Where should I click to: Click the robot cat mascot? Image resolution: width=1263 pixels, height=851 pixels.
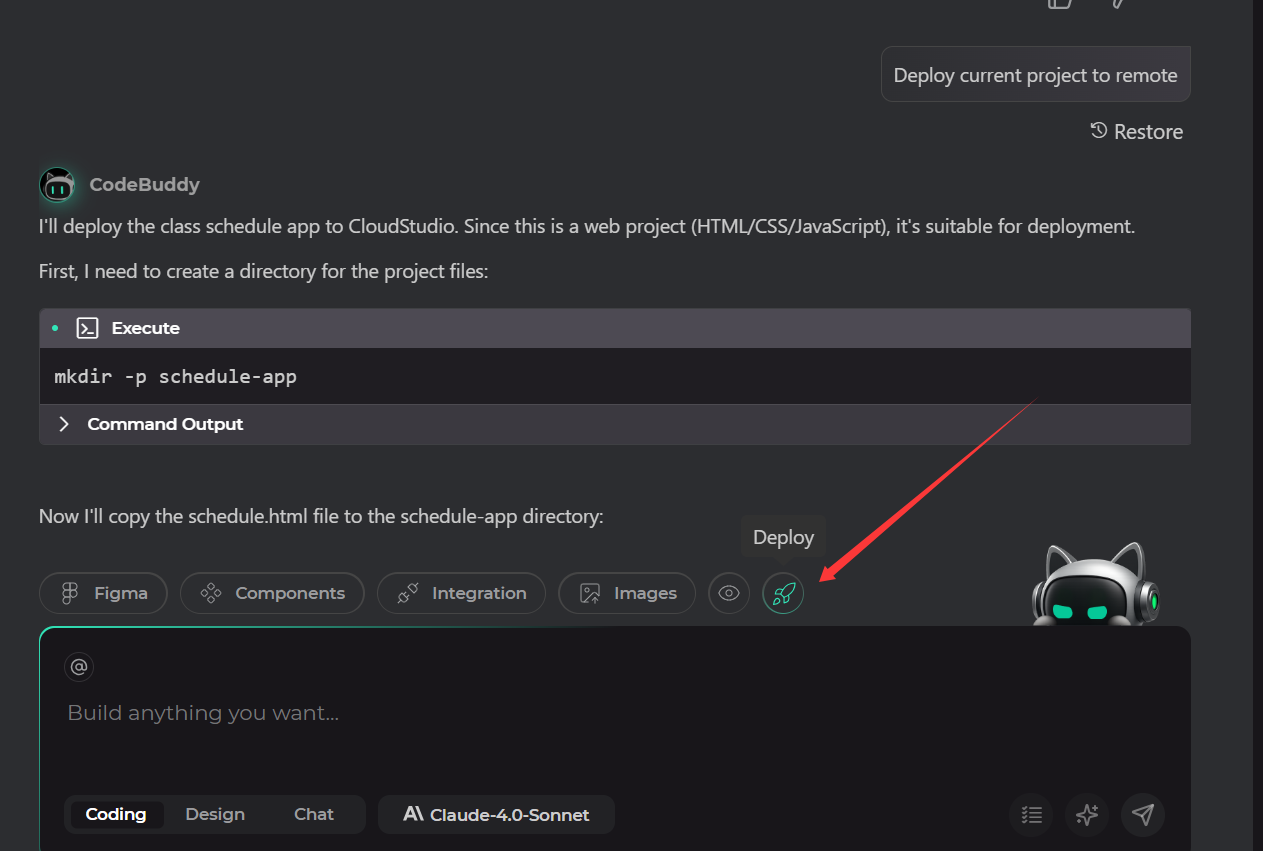coord(1096,588)
